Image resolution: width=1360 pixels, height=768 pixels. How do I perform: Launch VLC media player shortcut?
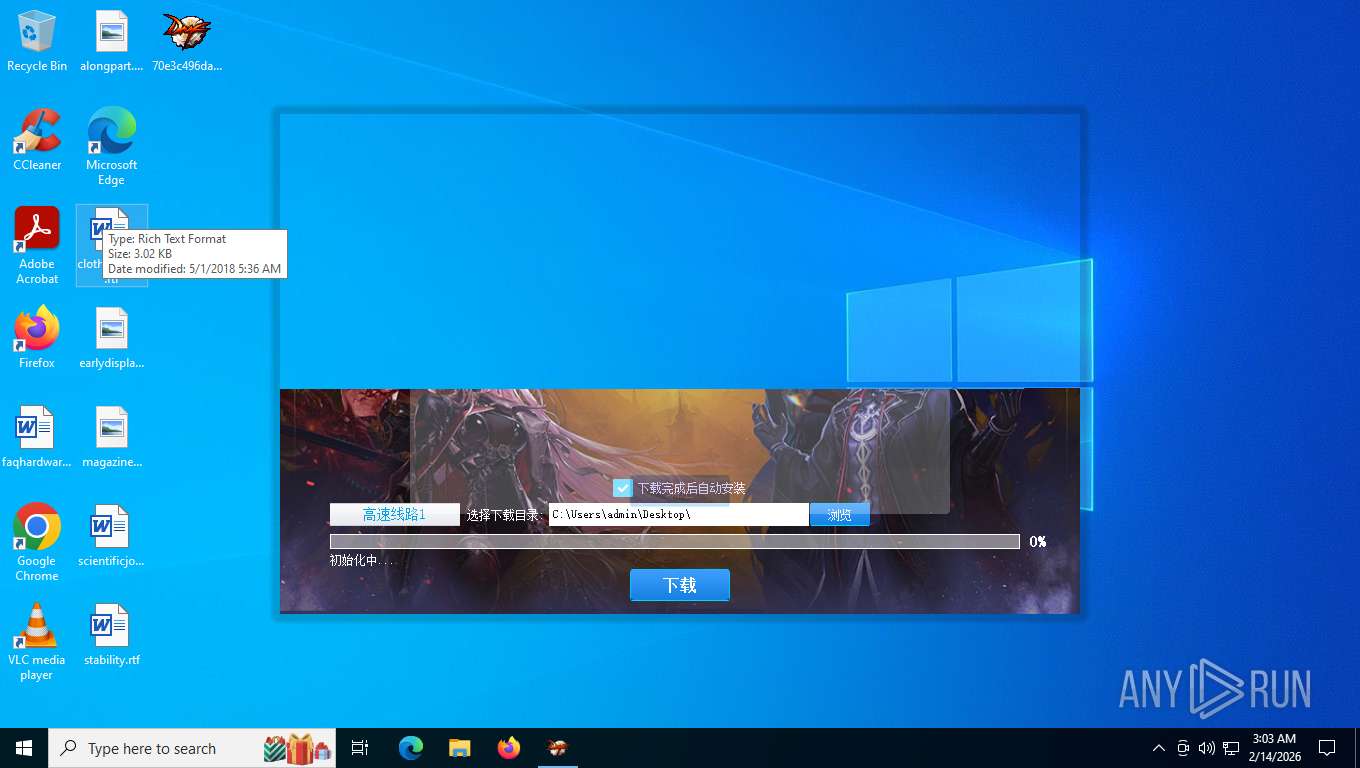point(37,641)
